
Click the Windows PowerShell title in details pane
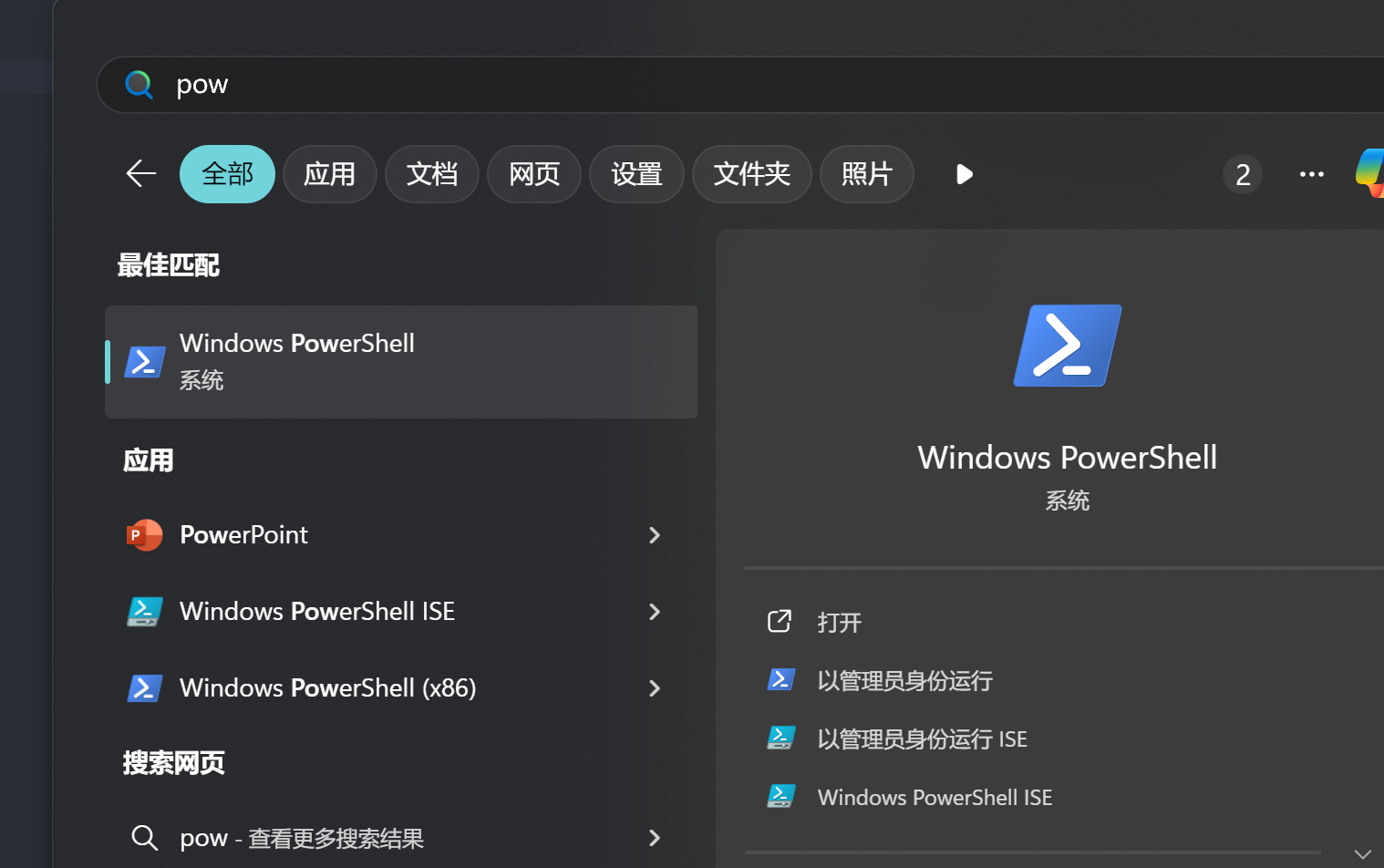[1068, 458]
